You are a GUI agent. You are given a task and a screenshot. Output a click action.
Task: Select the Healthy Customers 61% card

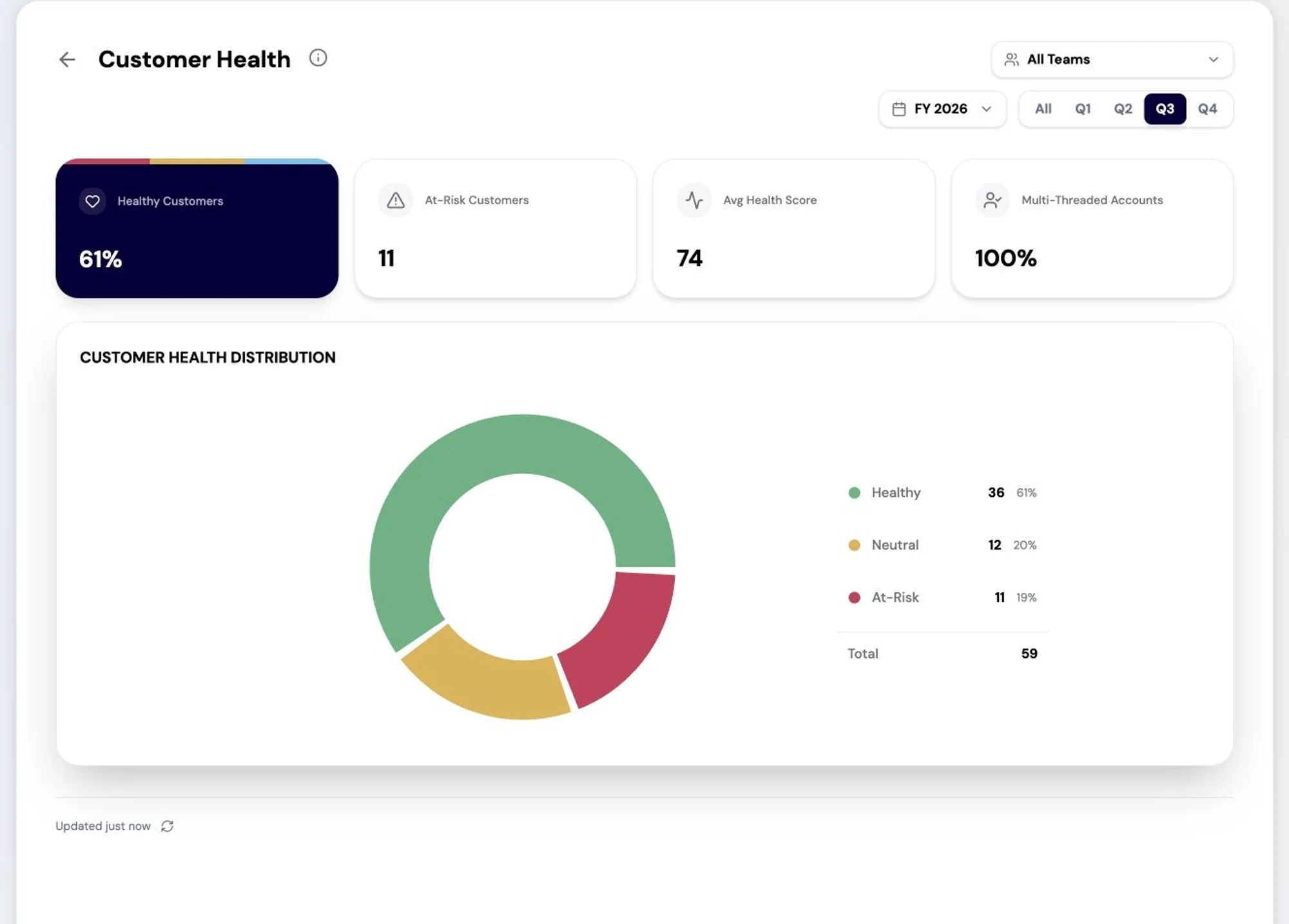[x=197, y=229]
